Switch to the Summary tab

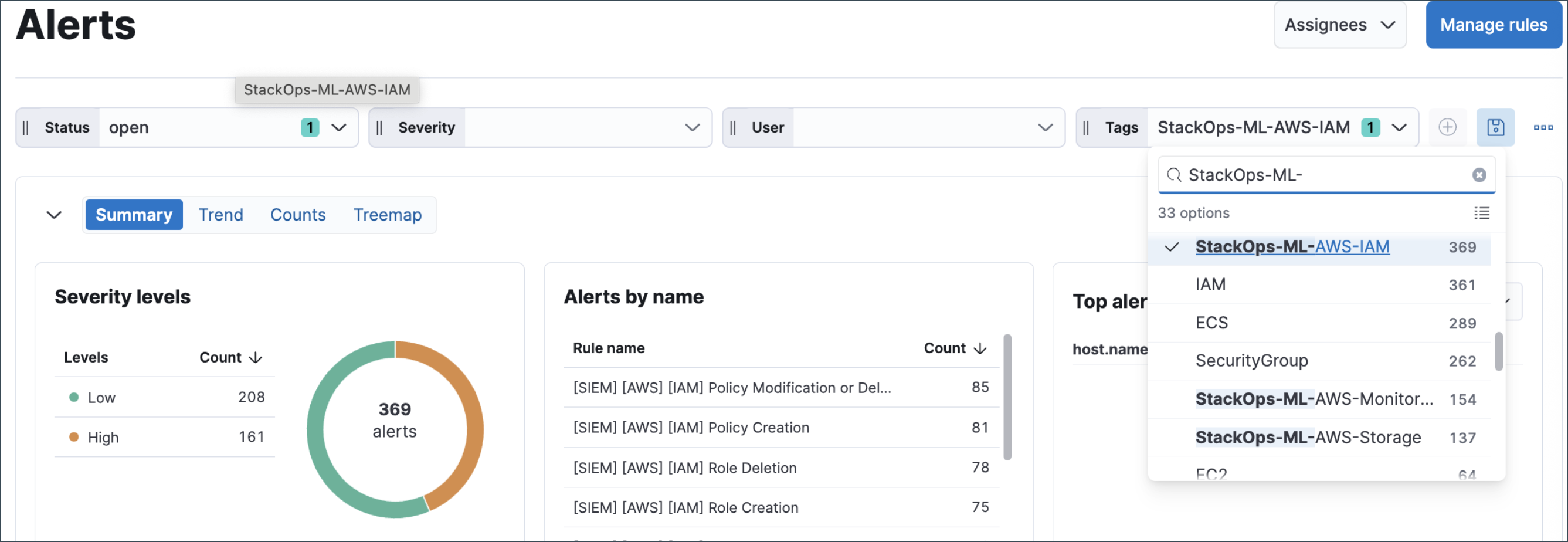pyautogui.click(x=134, y=215)
